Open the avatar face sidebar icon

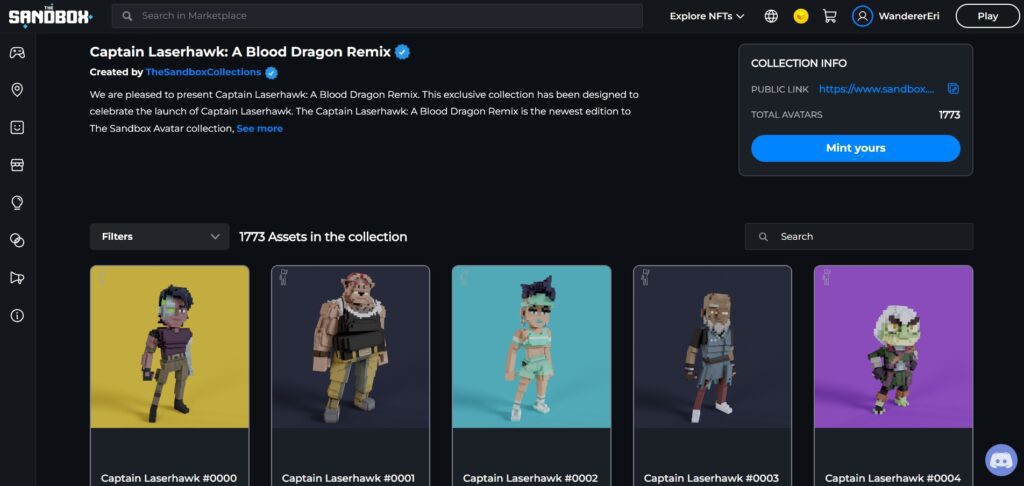click(x=17, y=127)
